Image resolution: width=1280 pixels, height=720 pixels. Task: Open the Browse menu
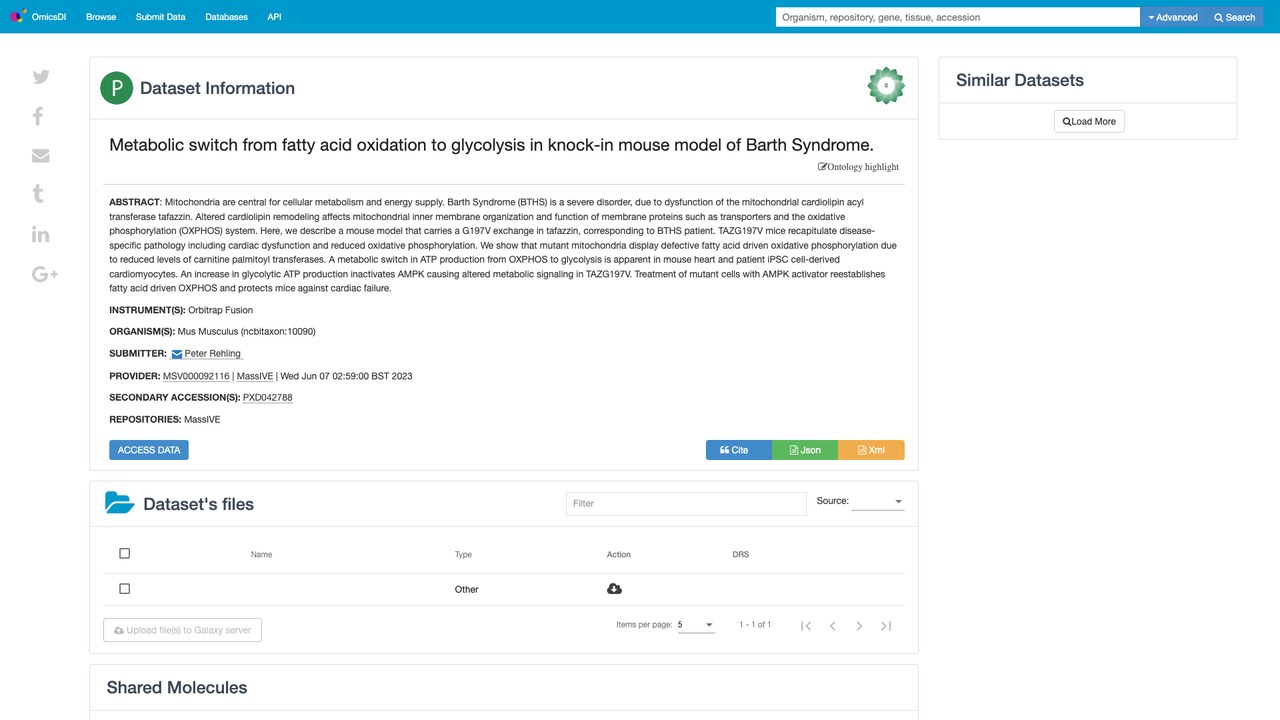click(101, 17)
